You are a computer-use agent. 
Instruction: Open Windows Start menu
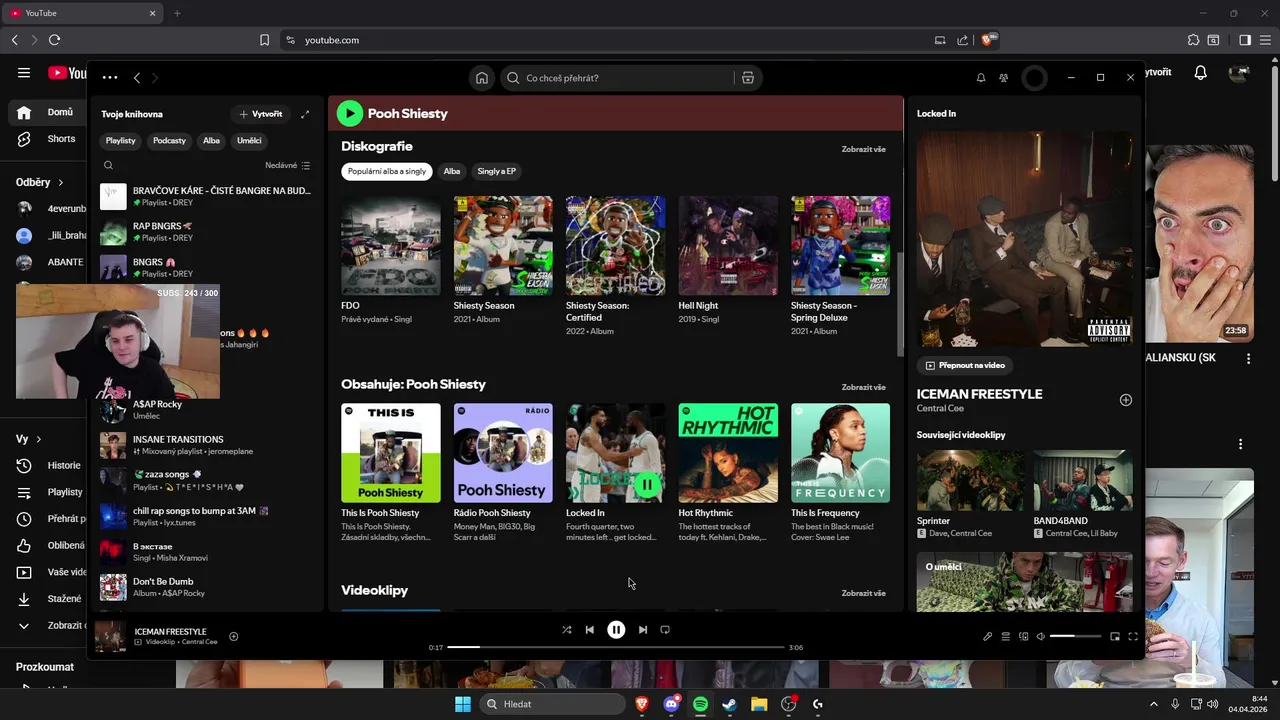point(463,704)
